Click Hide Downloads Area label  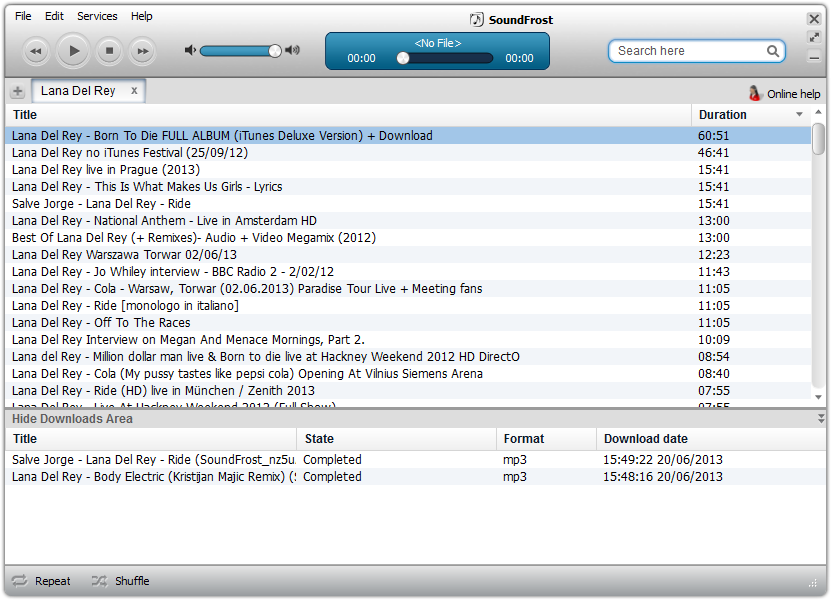coord(72,419)
